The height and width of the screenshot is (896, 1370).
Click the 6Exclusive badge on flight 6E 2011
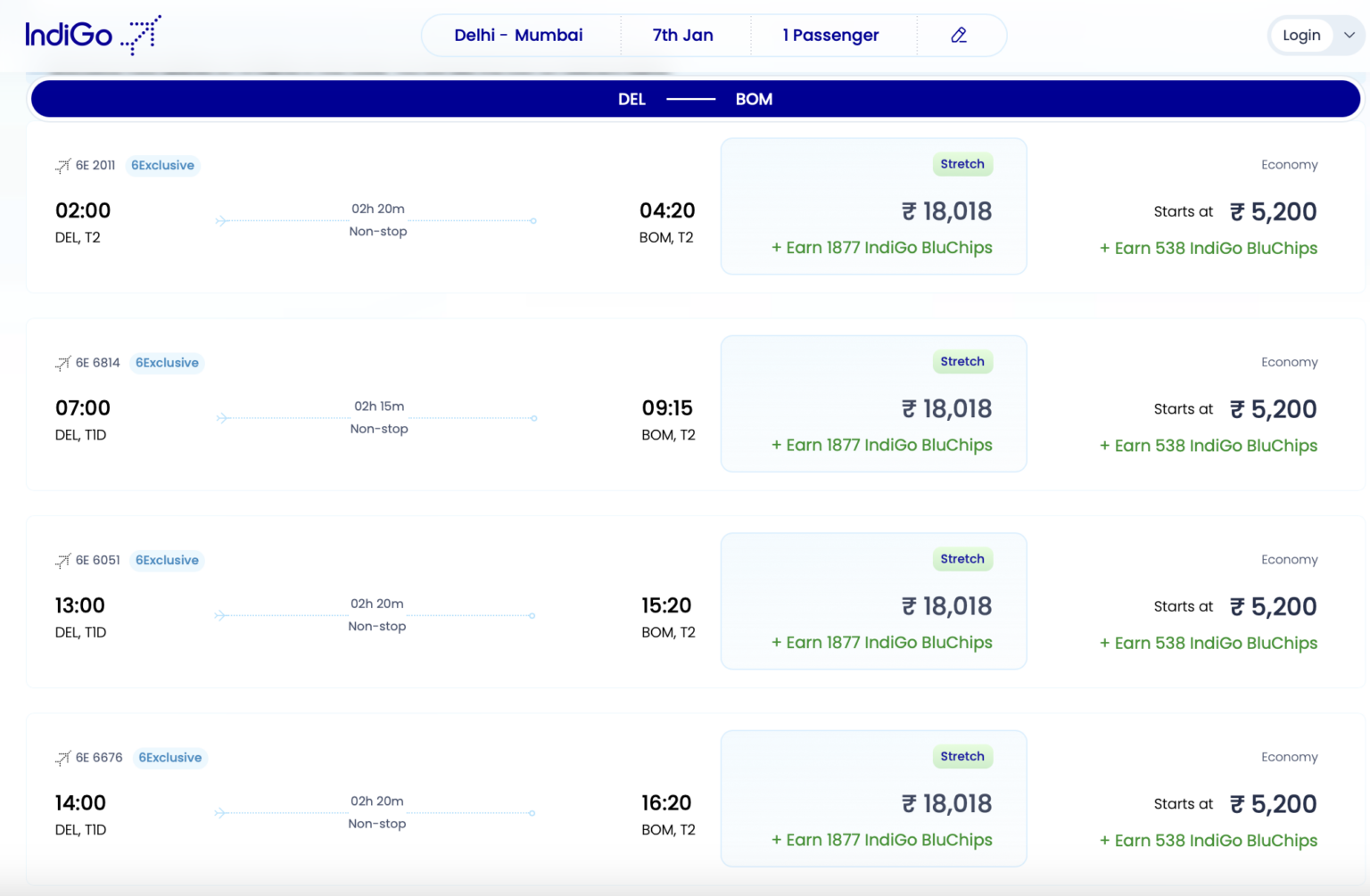coord(162,165)
